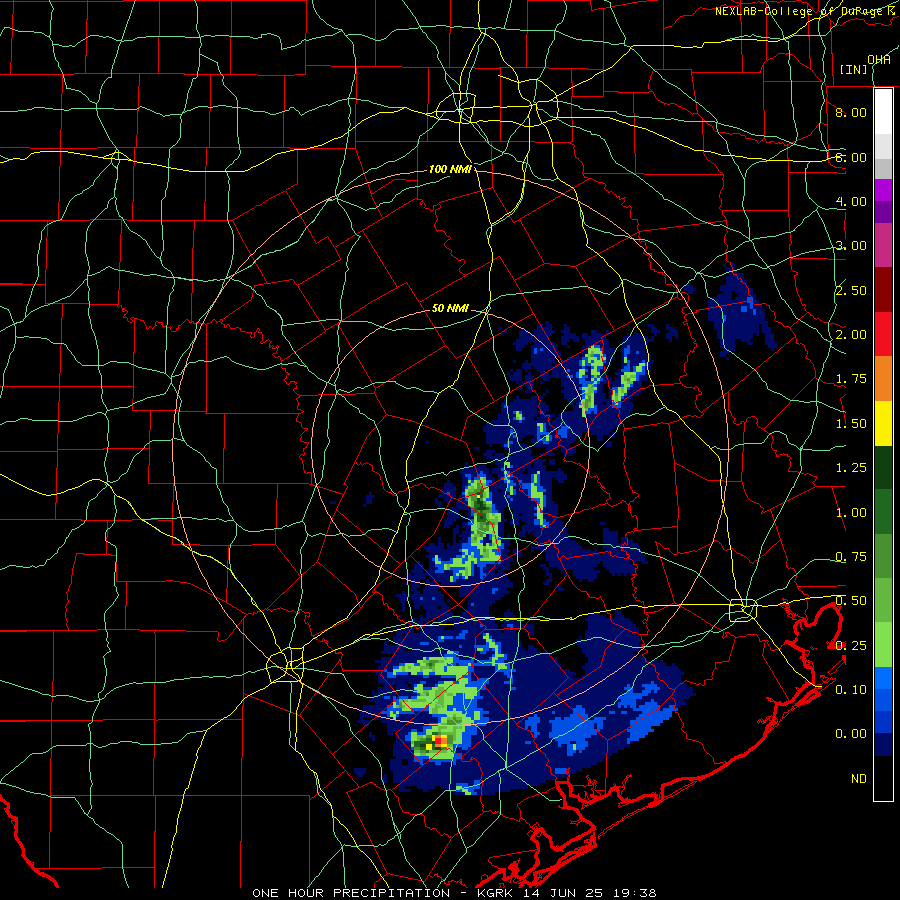900x900 pixels.
Task: Click the 1.75 legend value label
Action: (x=851, y=379)
